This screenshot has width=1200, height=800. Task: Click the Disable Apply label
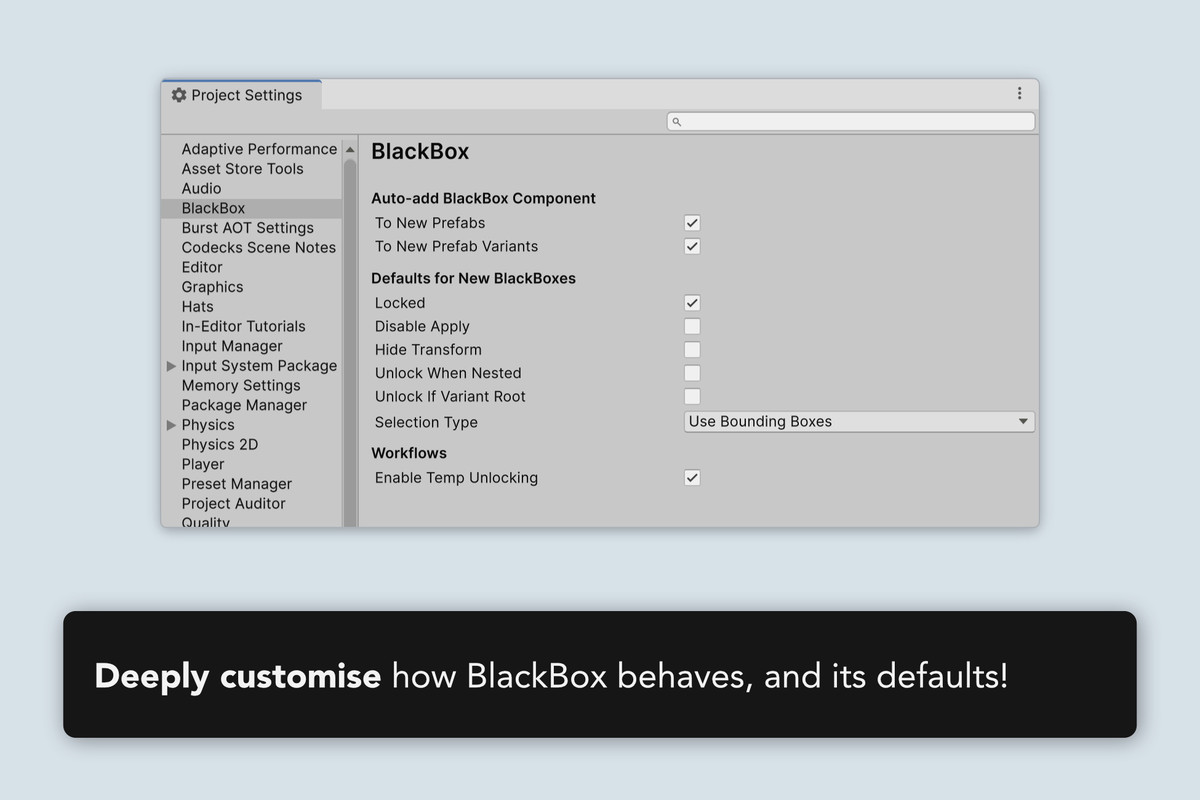[x=422, y=327]
